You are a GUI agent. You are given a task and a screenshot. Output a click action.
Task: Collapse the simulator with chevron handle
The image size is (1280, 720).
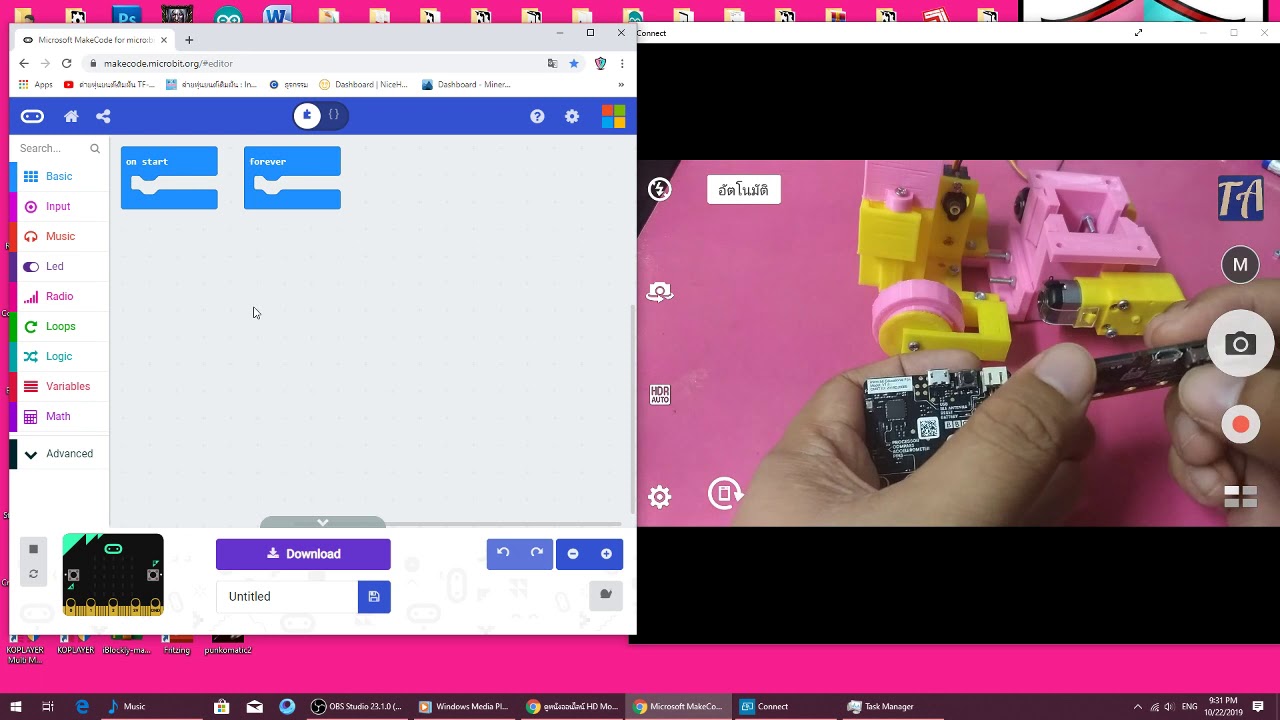point(322,522)
